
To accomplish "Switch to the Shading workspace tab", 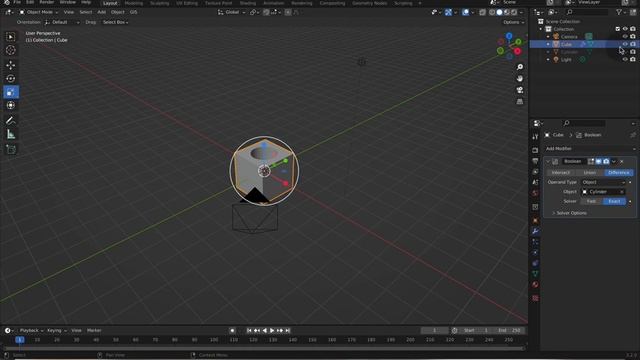I will point(247,3).
